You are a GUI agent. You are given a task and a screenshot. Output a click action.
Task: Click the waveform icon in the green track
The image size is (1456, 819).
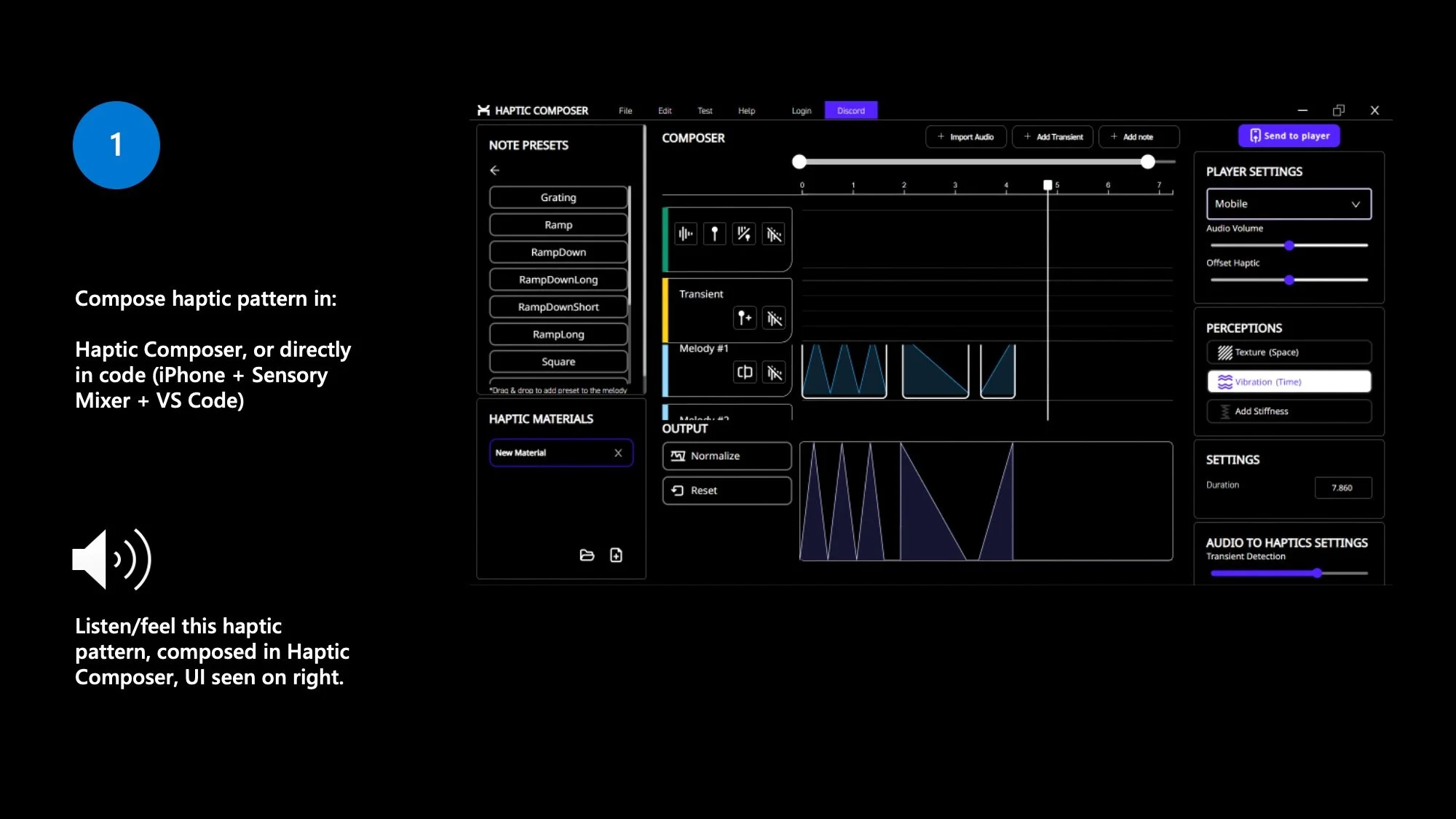[x=686, y=234]
